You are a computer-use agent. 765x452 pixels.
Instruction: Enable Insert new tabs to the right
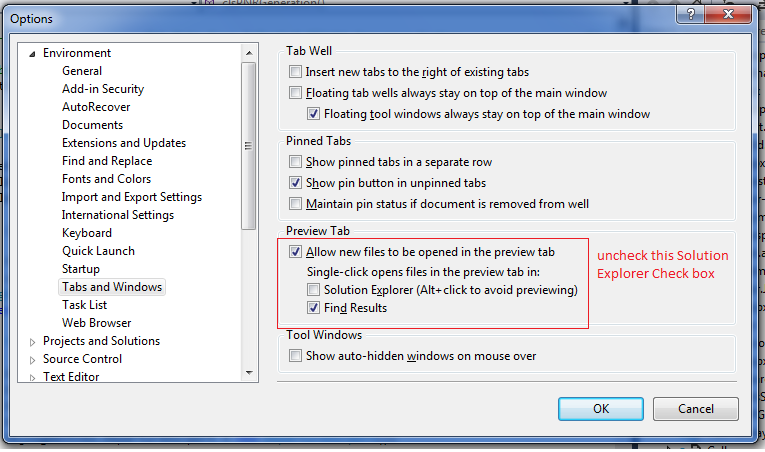pos(295,72)
